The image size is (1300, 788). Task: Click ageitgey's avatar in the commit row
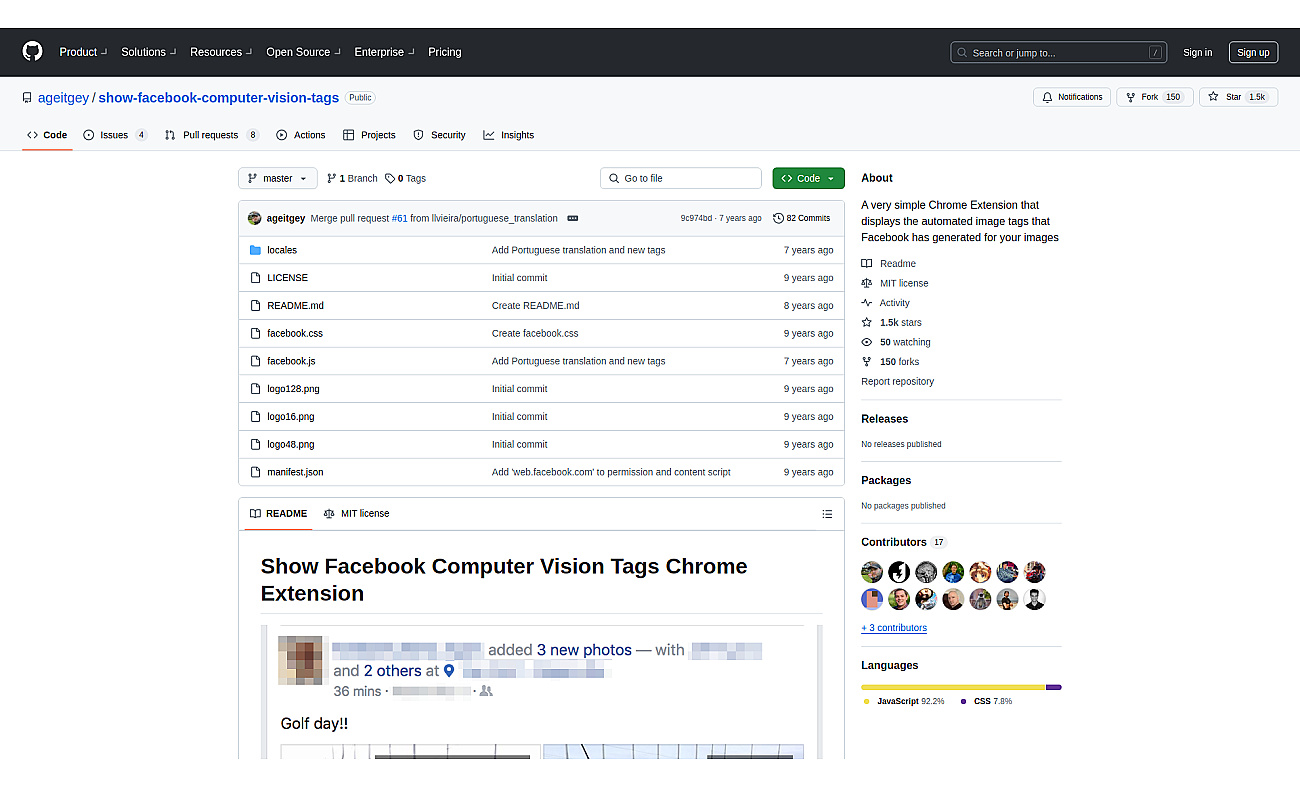[254, 218]
